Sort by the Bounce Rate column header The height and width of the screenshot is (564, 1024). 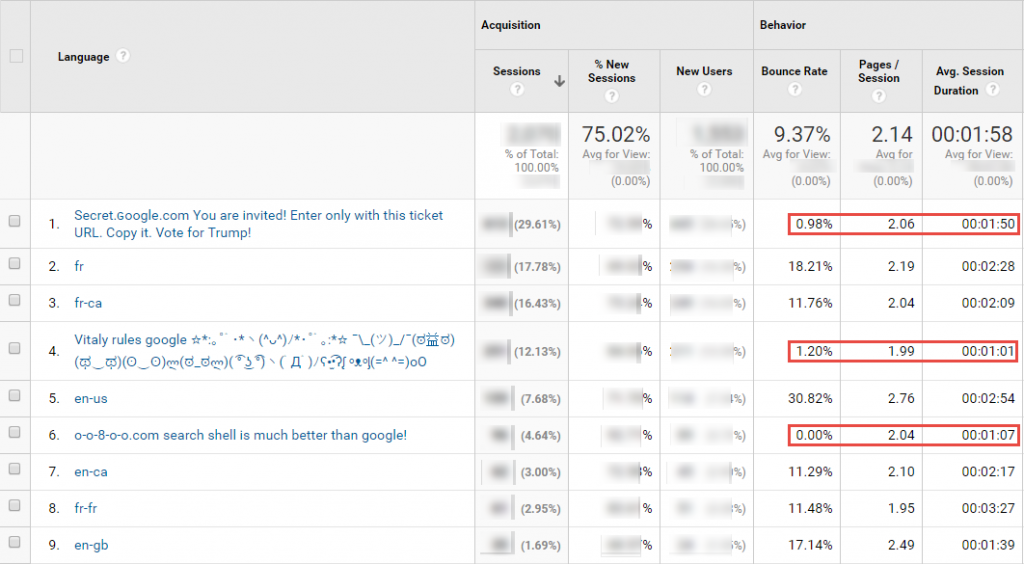click(794, 71)
